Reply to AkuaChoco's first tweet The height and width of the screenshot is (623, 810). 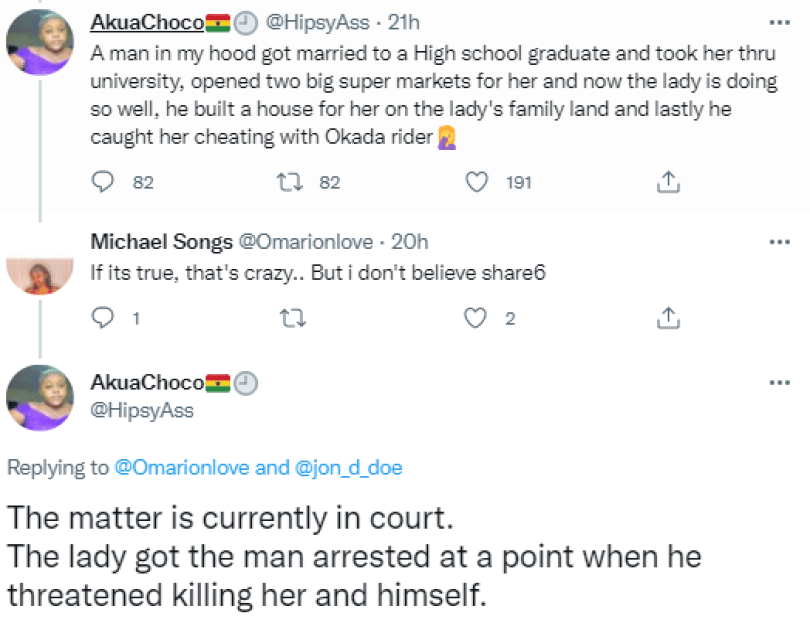pyautogui.click(x=103, y=182)
